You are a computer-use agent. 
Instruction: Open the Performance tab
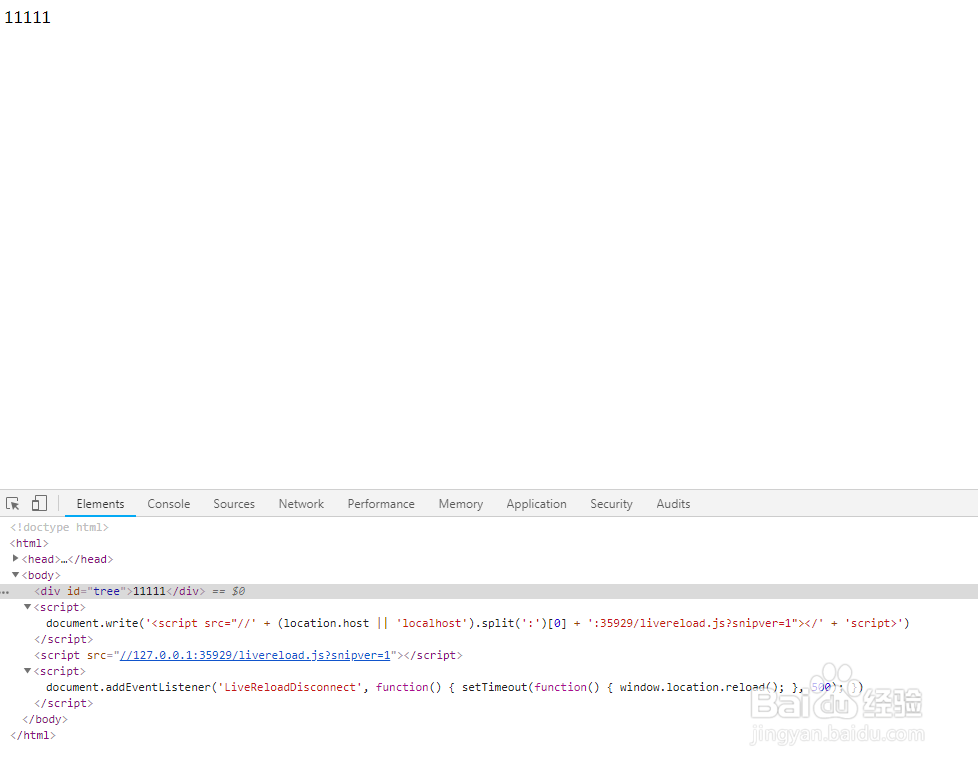[381, 504]
